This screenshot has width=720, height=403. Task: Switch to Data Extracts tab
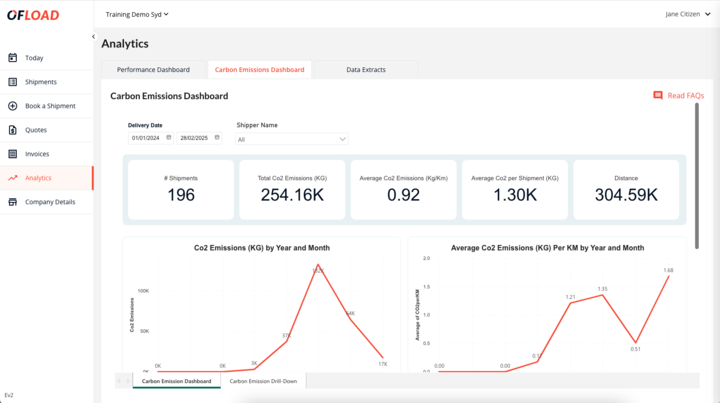point(365,70)
